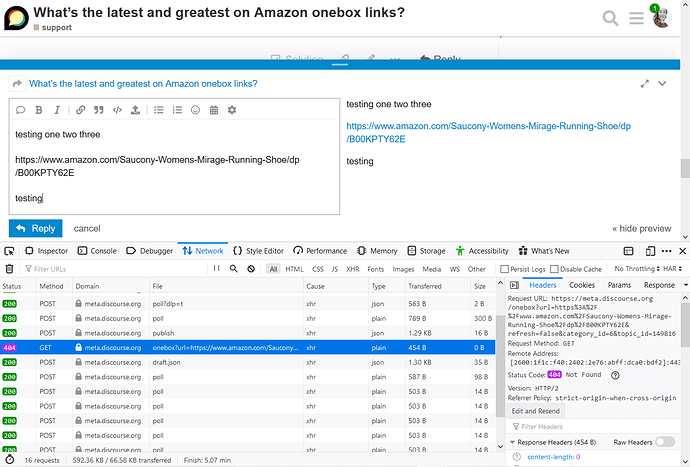Insert bulleted list in composer
Viewport: 690px width, 467px height.
point(159,110)
